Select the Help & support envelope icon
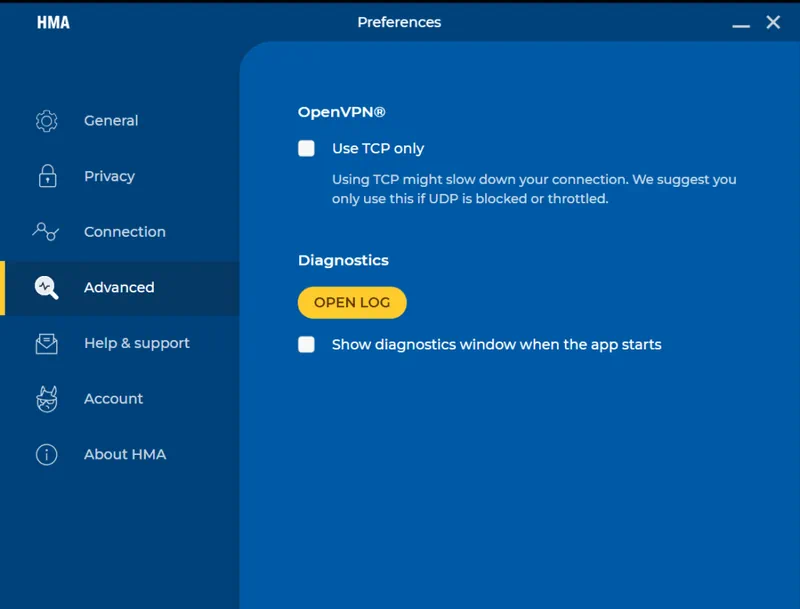Screen dimensions: 800x609 pos(46,343)
